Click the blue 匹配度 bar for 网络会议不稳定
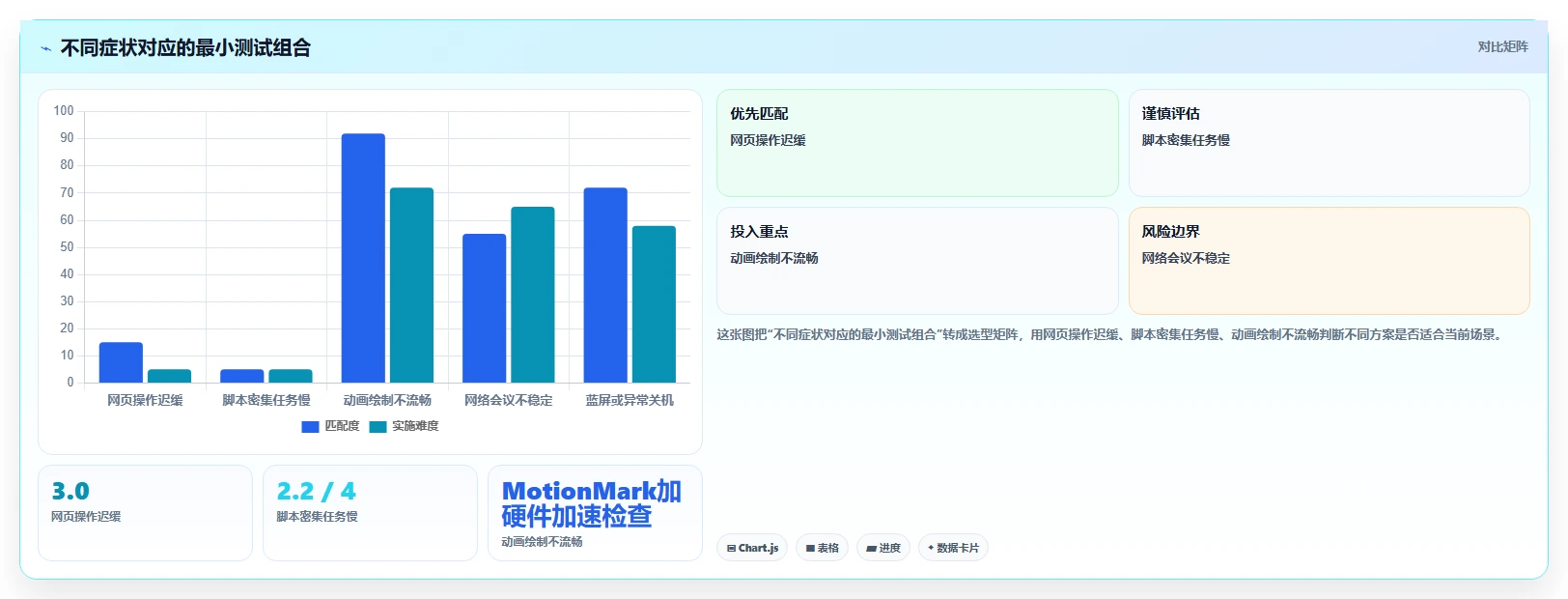This screenshot has width=1568, height=599. pyautogui.click(x=484, y=308)
